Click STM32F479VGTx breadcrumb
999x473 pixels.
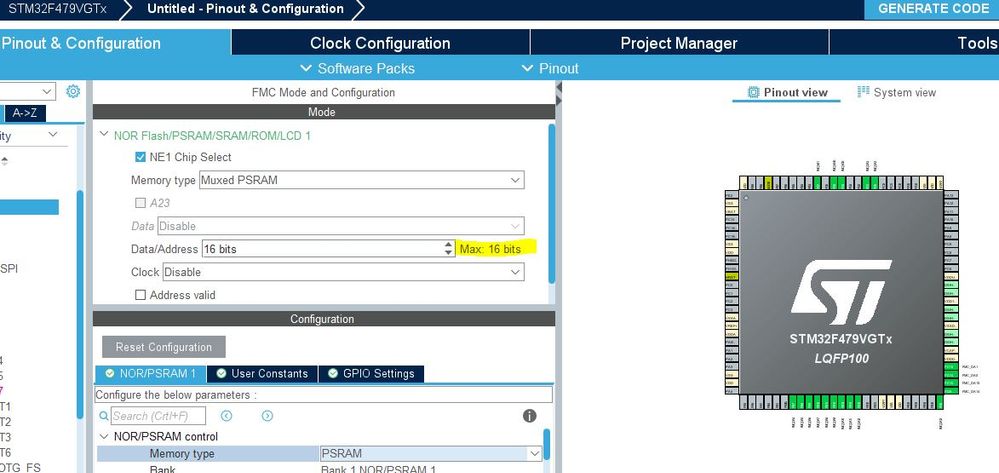click(x=57, y=9)
